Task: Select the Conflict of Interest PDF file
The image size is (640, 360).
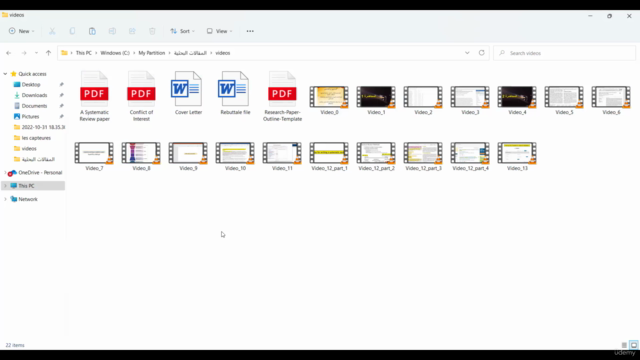Action: point(141,96)
